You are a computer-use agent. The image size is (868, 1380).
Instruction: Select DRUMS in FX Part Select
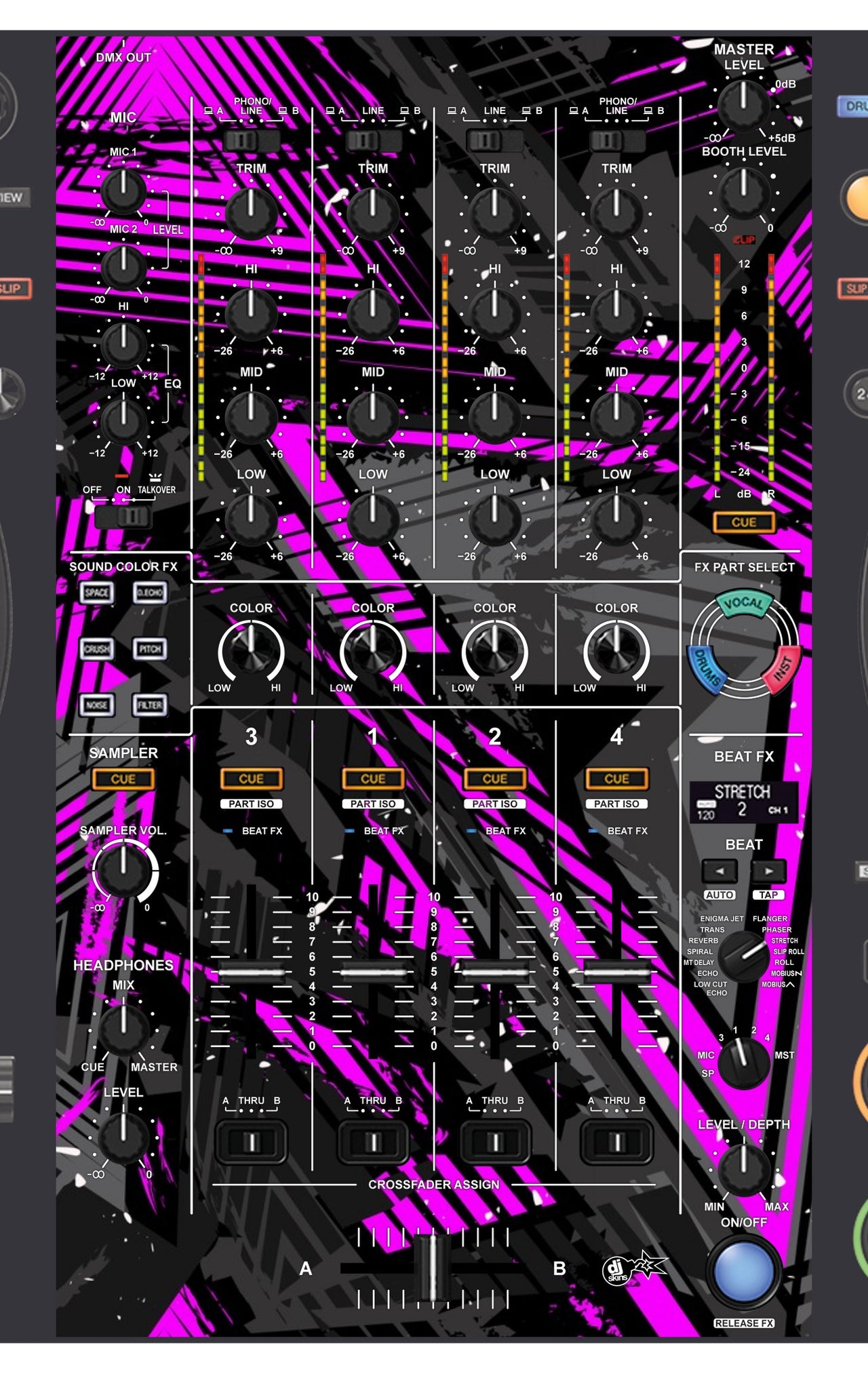pos(708,671)
